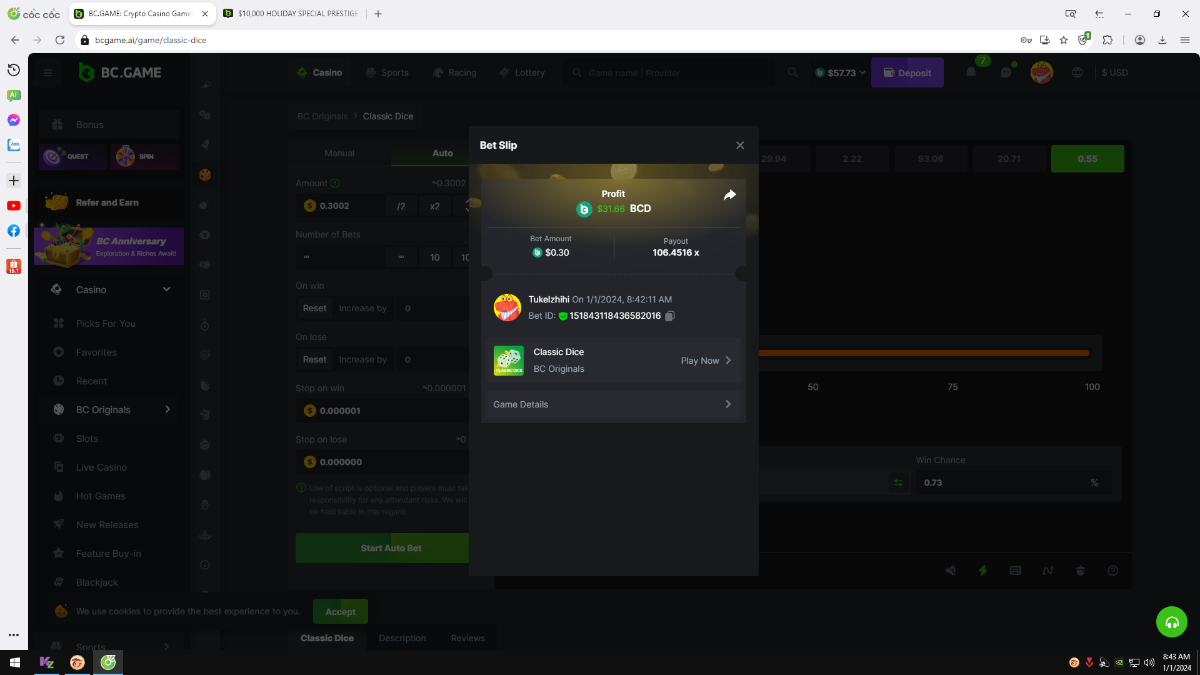The height and width of the screenshot is (675, 1200).
Task: Toggle the game sound mute icon
Action: pos(950,570)
